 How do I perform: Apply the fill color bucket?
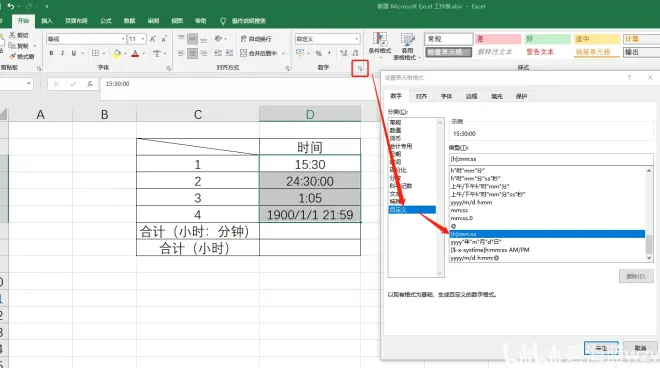tap(117, 53)
